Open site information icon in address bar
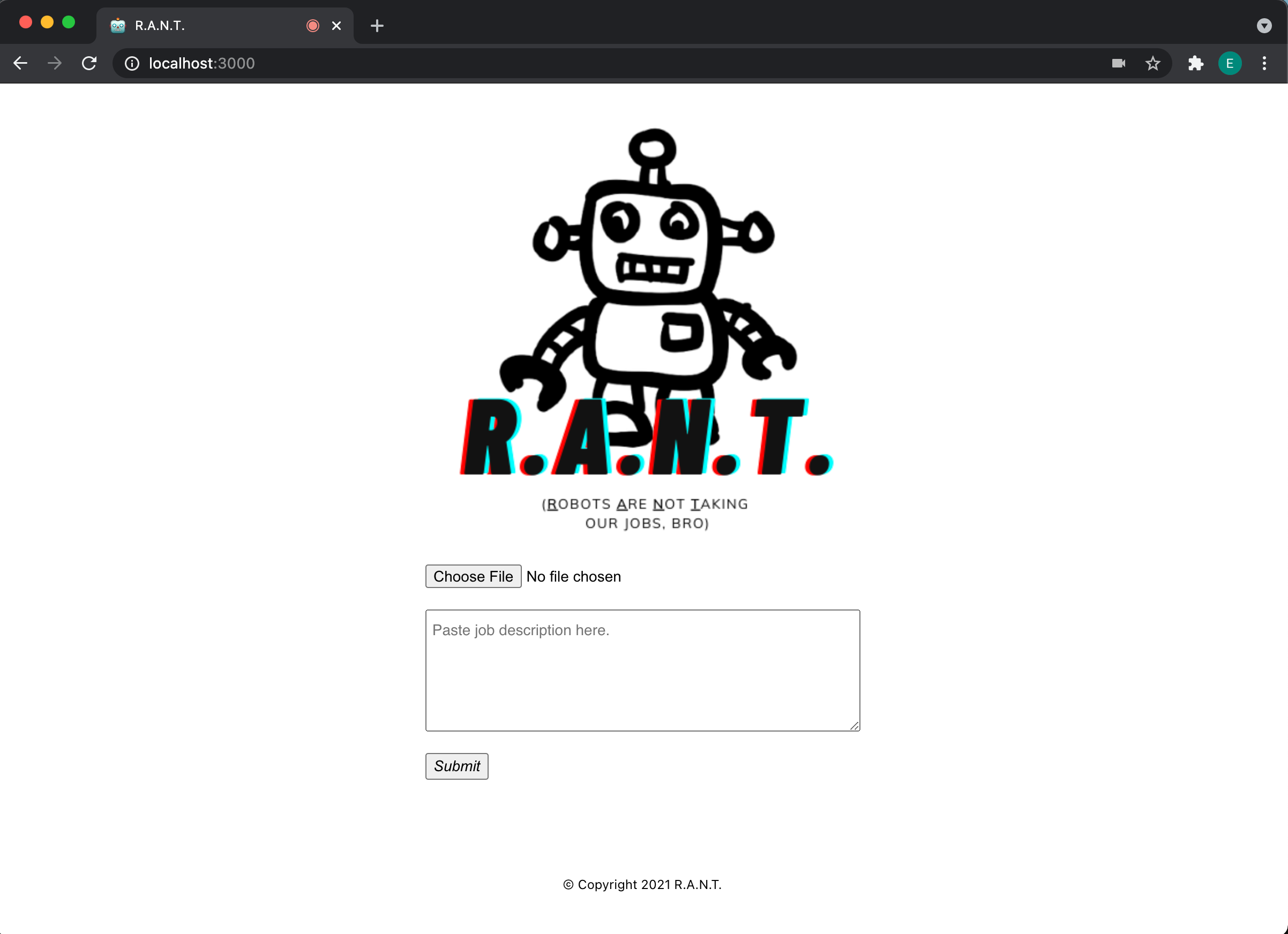 click(x=132, y=63)
